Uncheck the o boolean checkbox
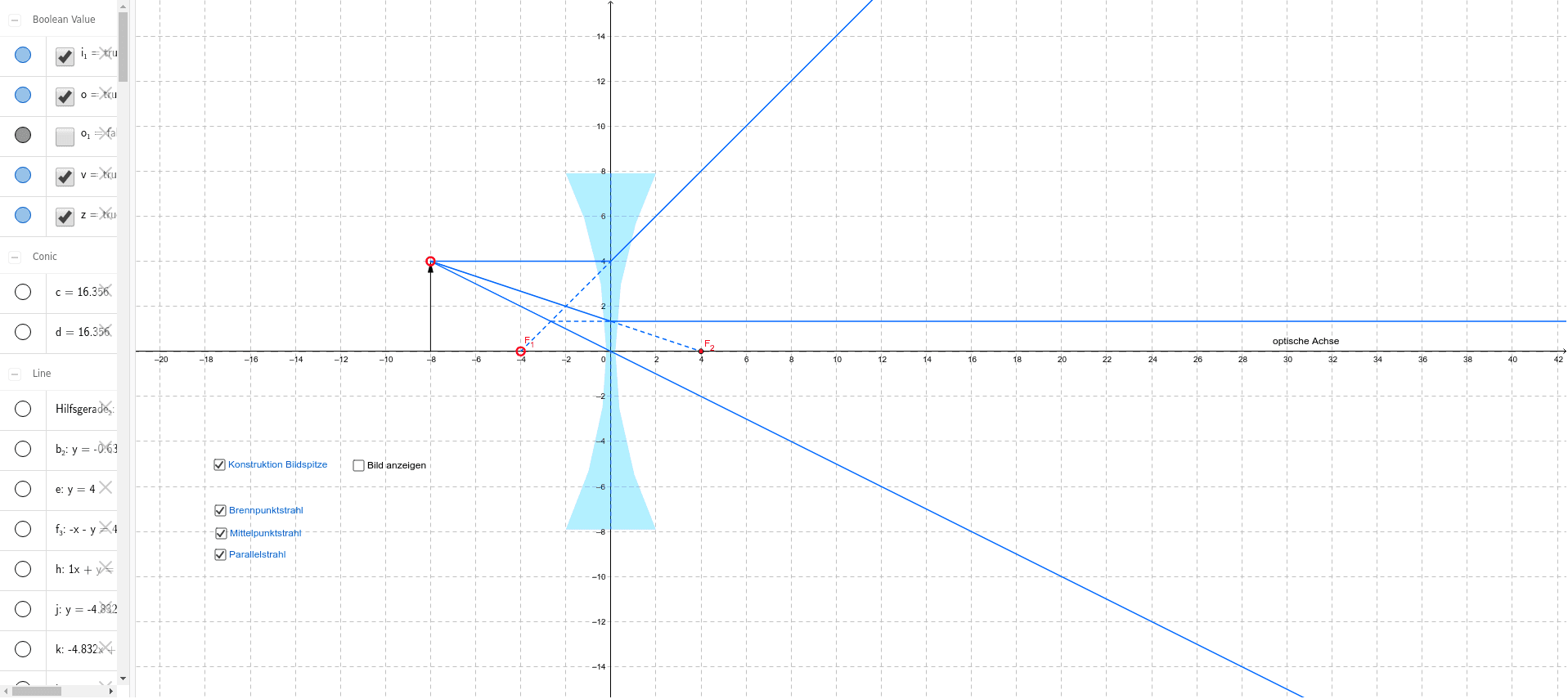Image resolution: width=1568 pixels, height=699 pixels. pyautogui.click(x=65, y=96)
